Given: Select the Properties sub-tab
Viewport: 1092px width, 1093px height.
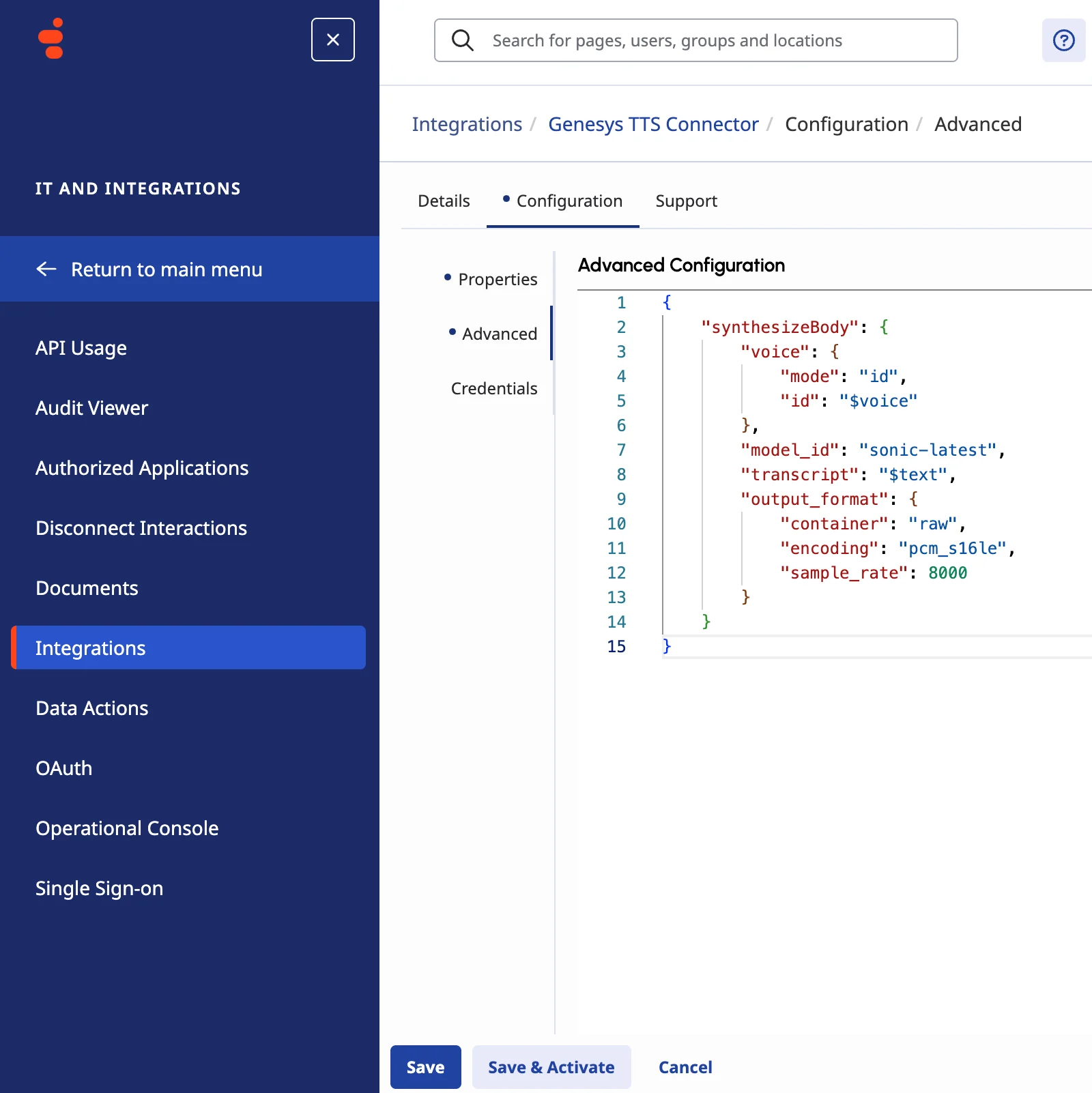Looking at the screenshot, I should pyautogui.click(x=498, y=279).
